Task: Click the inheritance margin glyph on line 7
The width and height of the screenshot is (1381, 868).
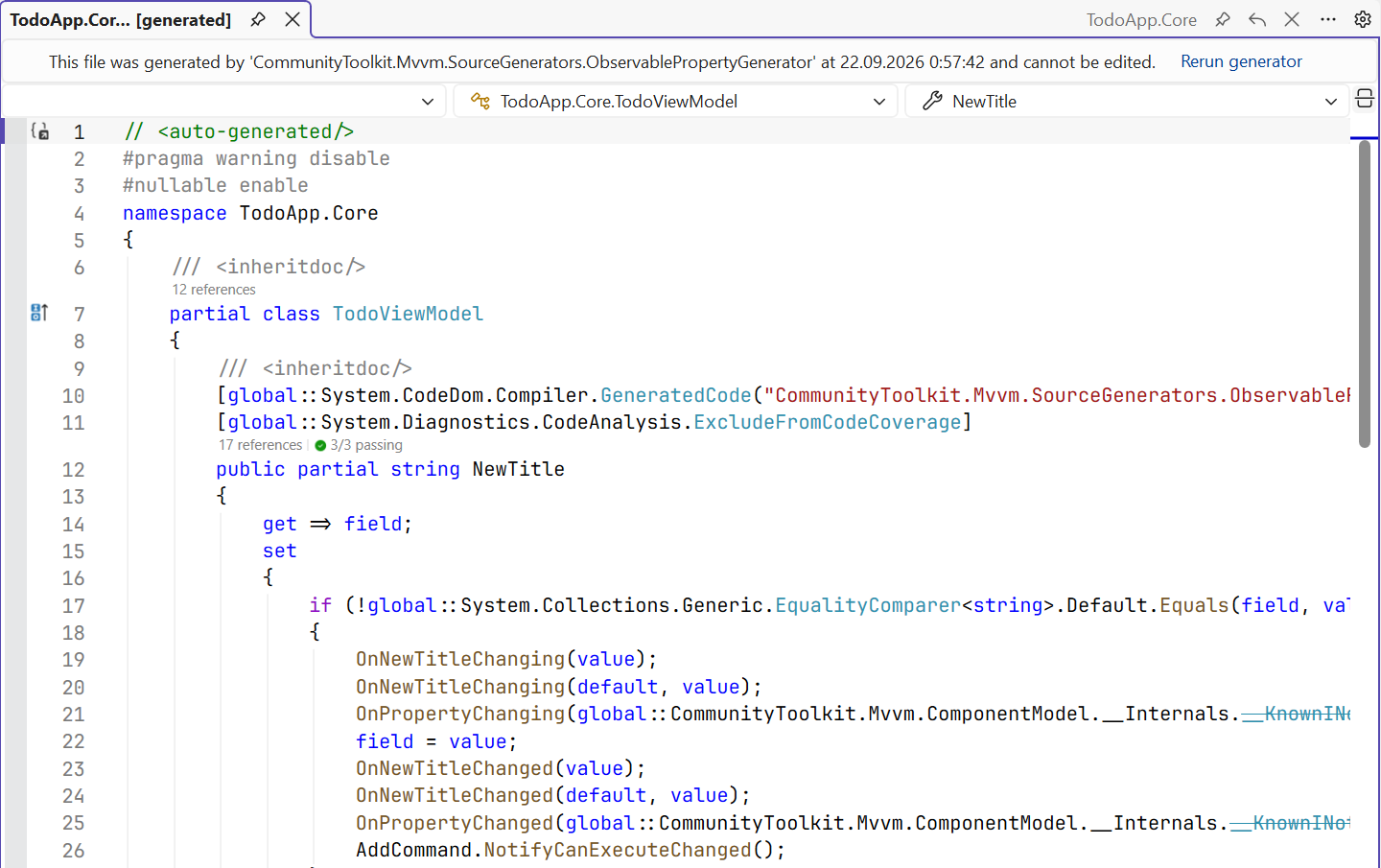Action: point(39,313)
